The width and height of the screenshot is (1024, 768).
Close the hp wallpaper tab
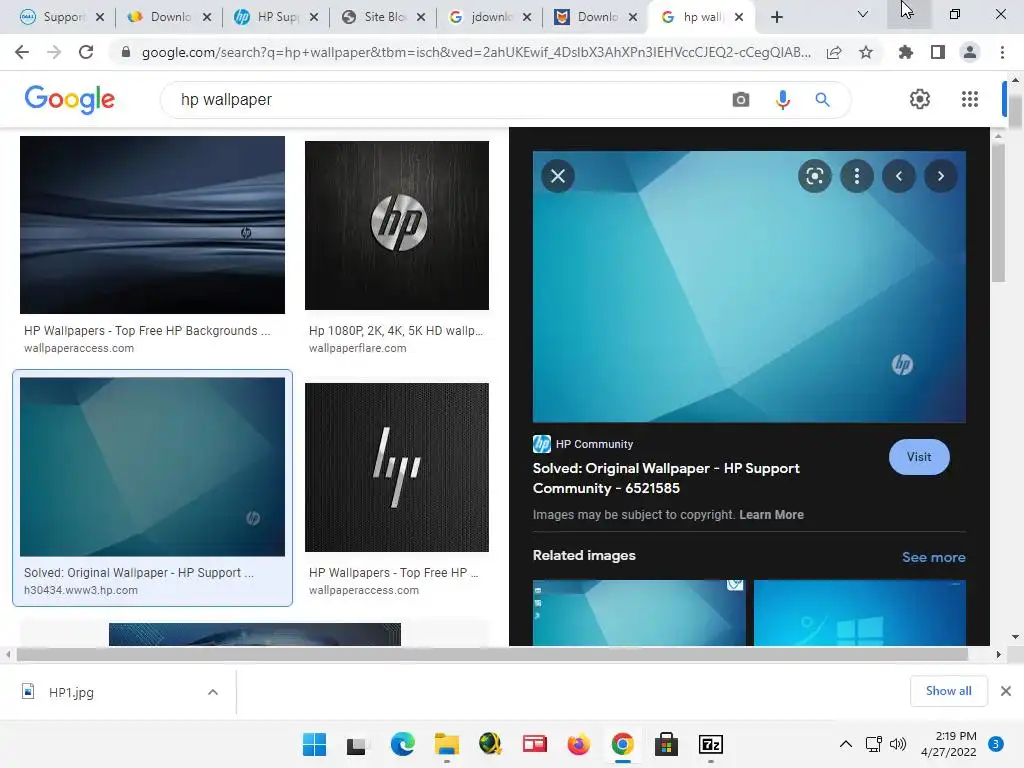739,17
